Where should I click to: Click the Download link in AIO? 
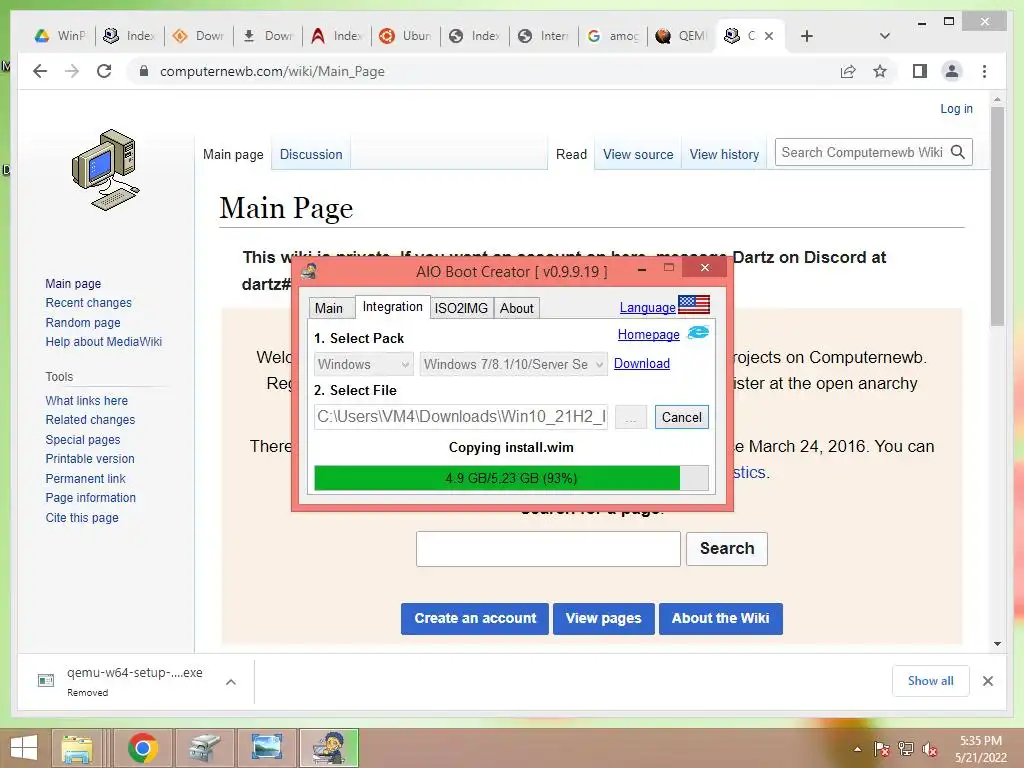[x=642, y=363]
